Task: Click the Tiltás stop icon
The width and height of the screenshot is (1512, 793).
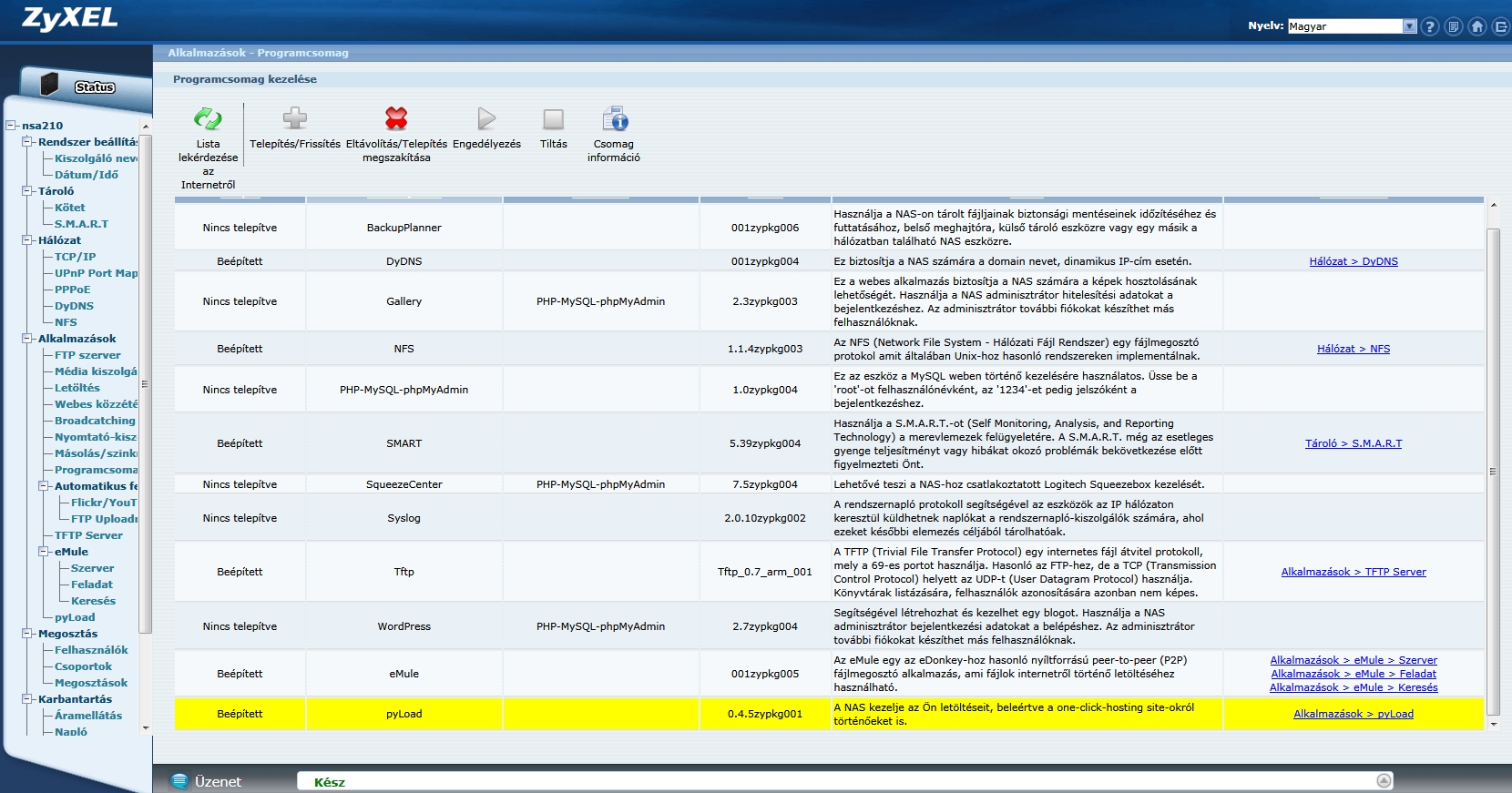Action: 554,119
